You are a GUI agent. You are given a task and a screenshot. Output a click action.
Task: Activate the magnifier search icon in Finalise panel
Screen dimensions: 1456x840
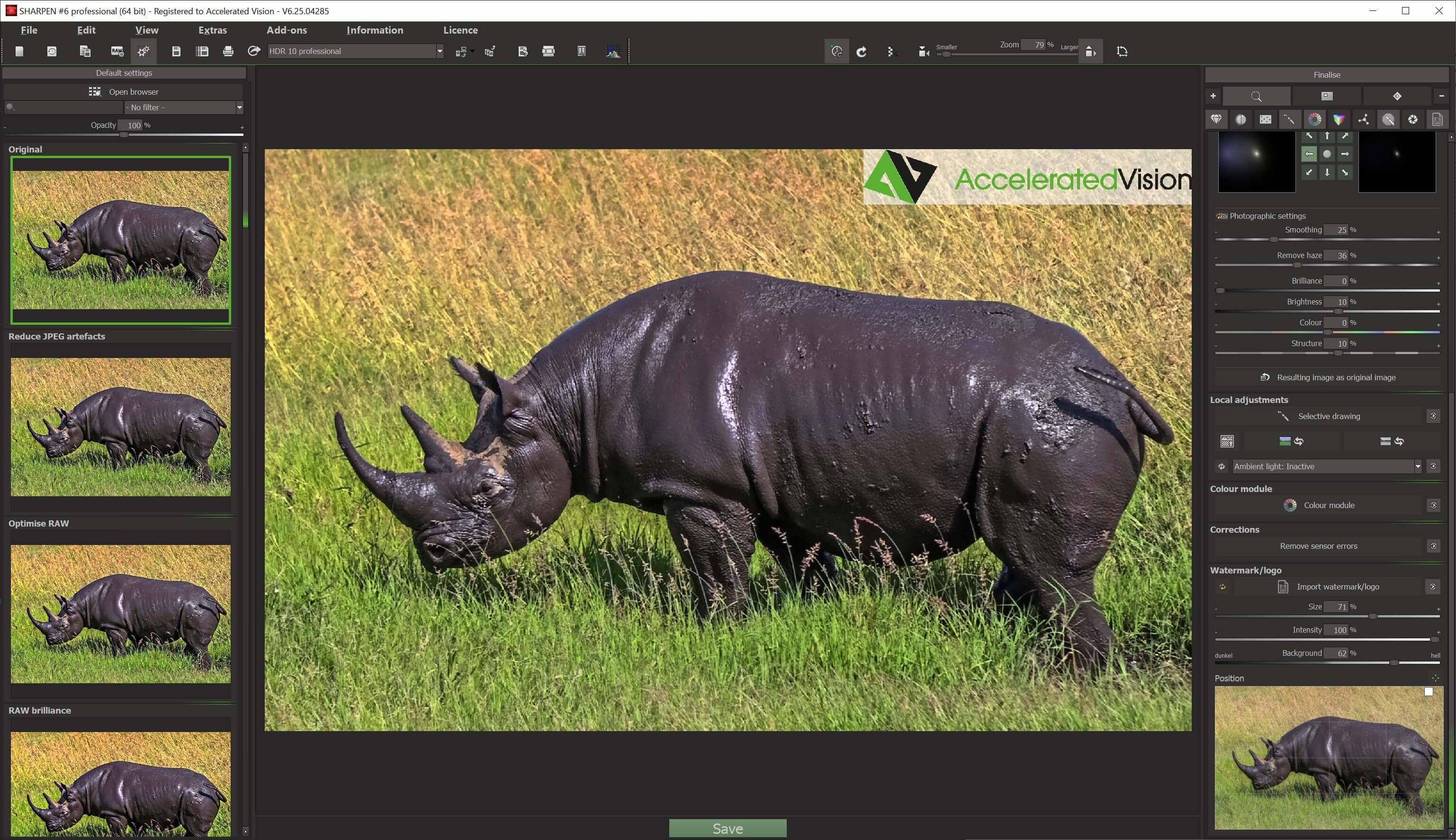(1256, 96)
